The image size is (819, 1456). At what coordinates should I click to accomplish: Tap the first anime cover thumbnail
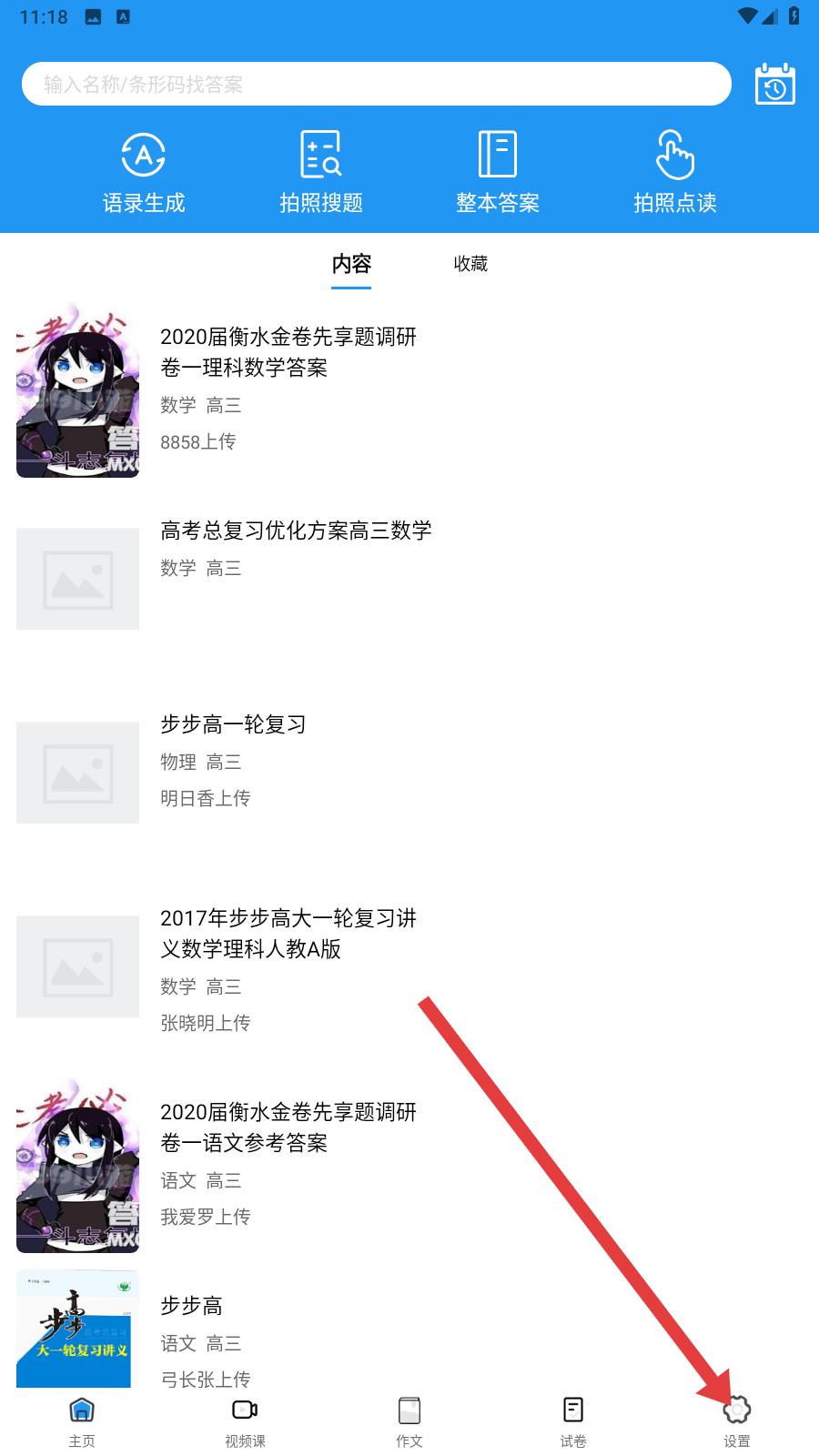77,390
